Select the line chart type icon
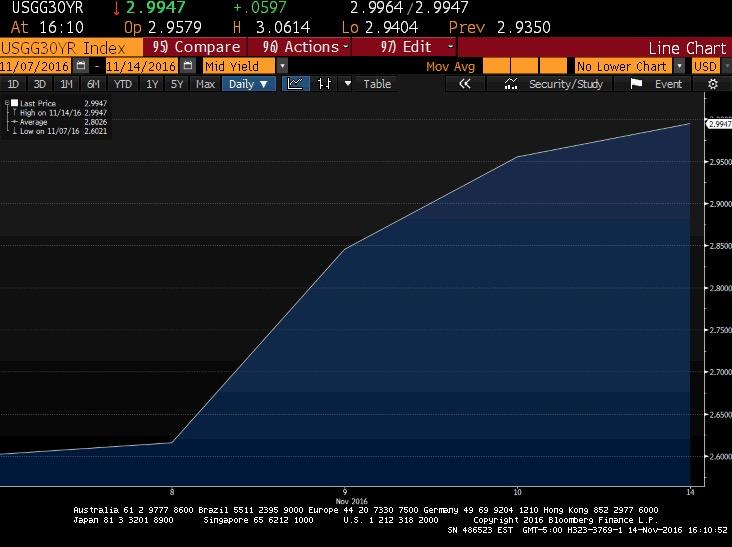 point(296,84)
